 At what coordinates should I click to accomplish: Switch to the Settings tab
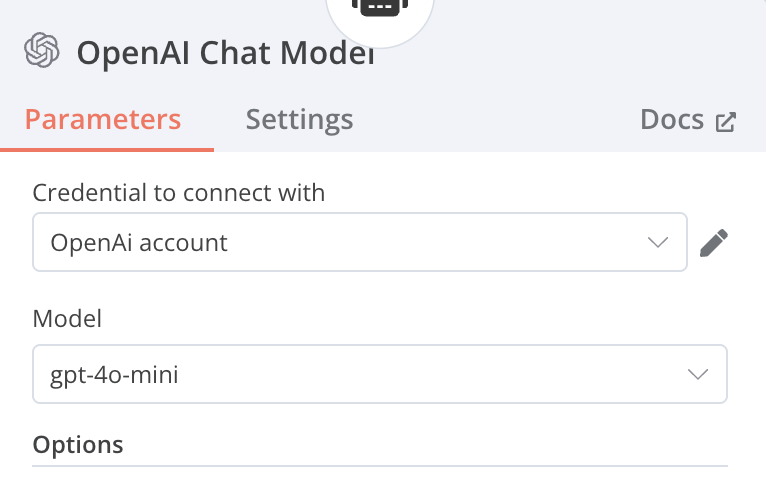click(299, 120)
